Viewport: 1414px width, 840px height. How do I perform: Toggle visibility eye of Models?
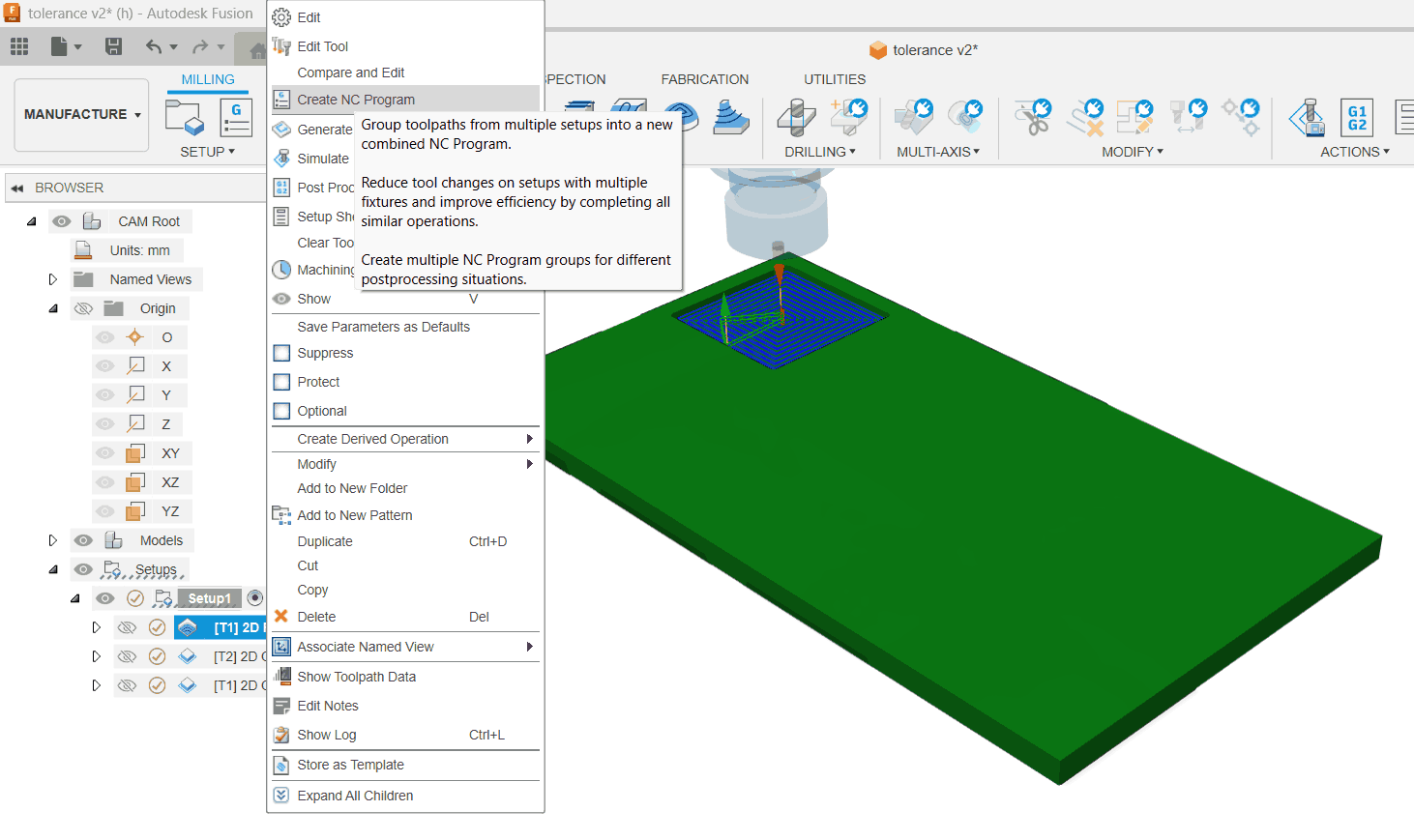pos(83,540)
